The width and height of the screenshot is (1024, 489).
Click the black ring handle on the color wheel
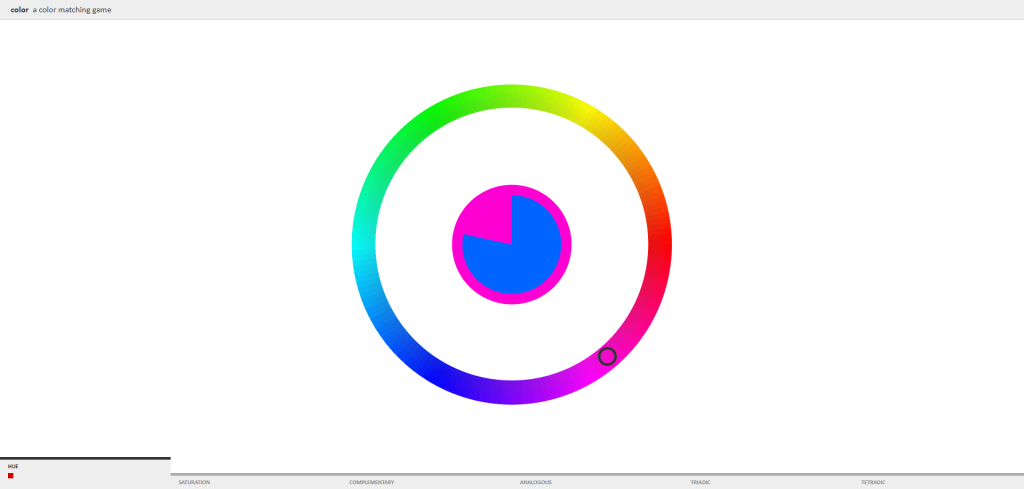pyautogui.click(x=607, y=356)
